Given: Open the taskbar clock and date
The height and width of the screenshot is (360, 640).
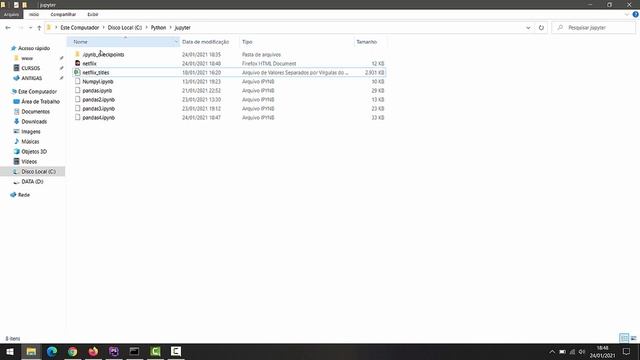Looking at the screenshot, I should 602,352.
